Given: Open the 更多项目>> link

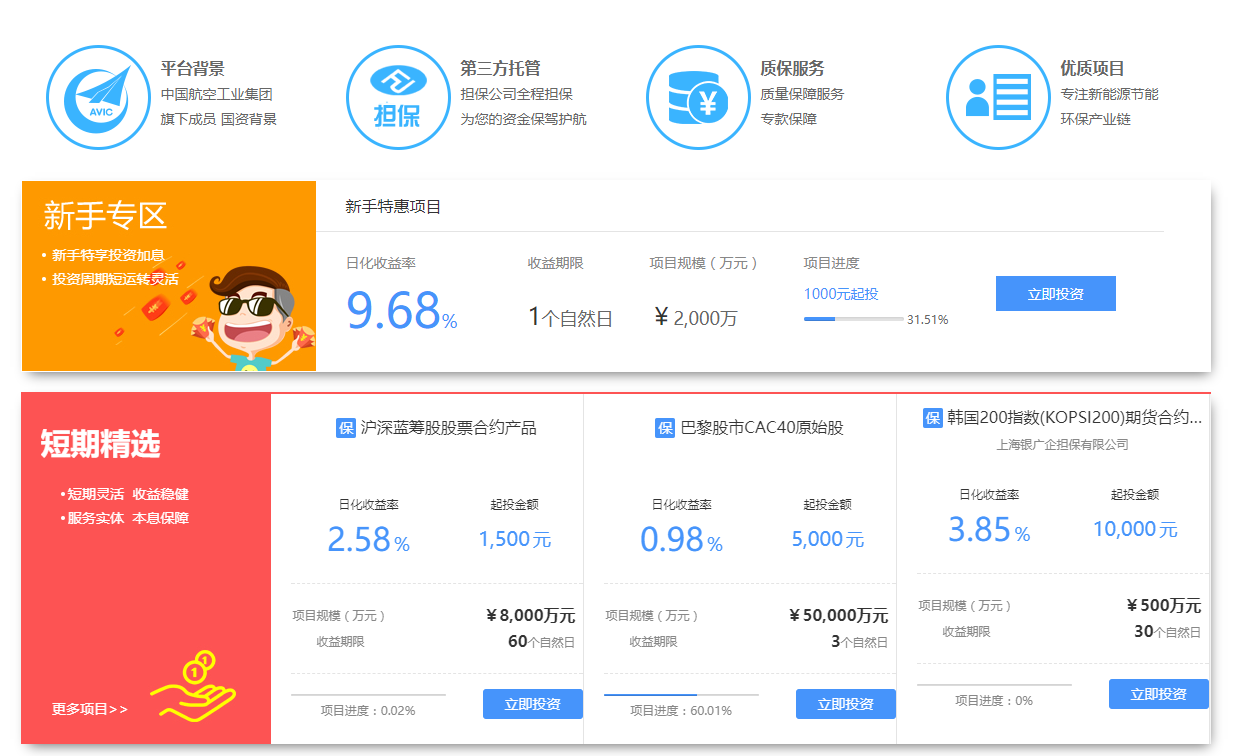Looking at the screenshot, I should pyautogui.click(x=90, y=709).
